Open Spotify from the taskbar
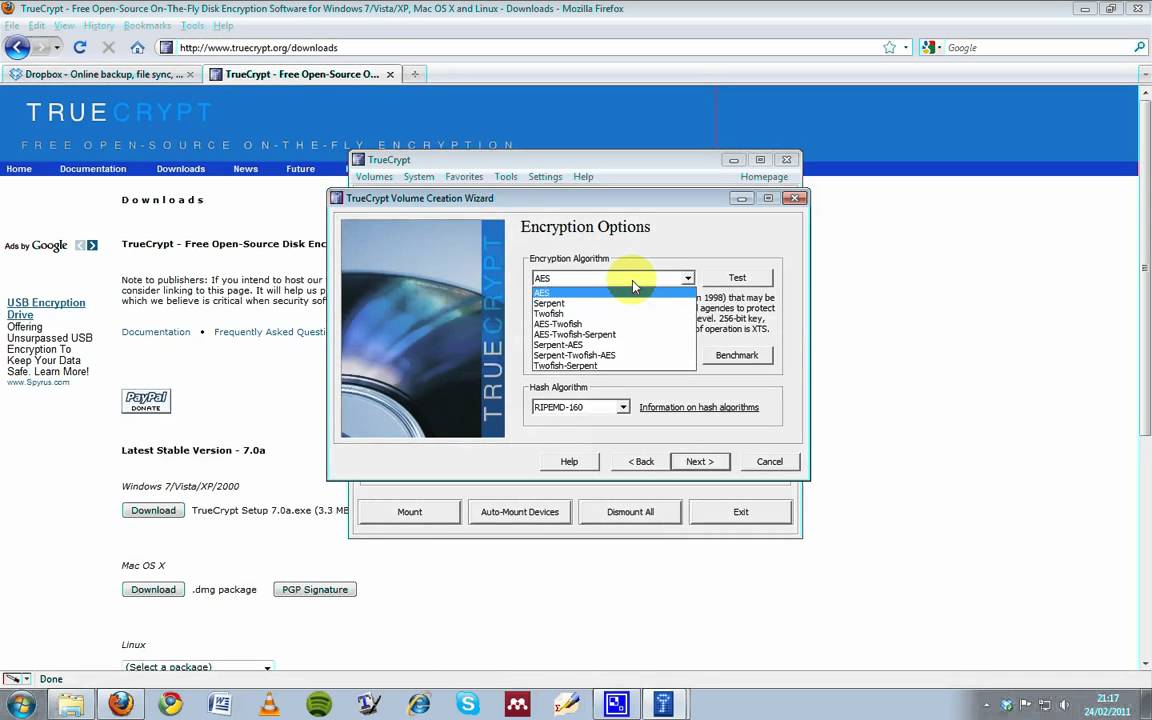This screenshot has width=1152, height=720. 319,704
